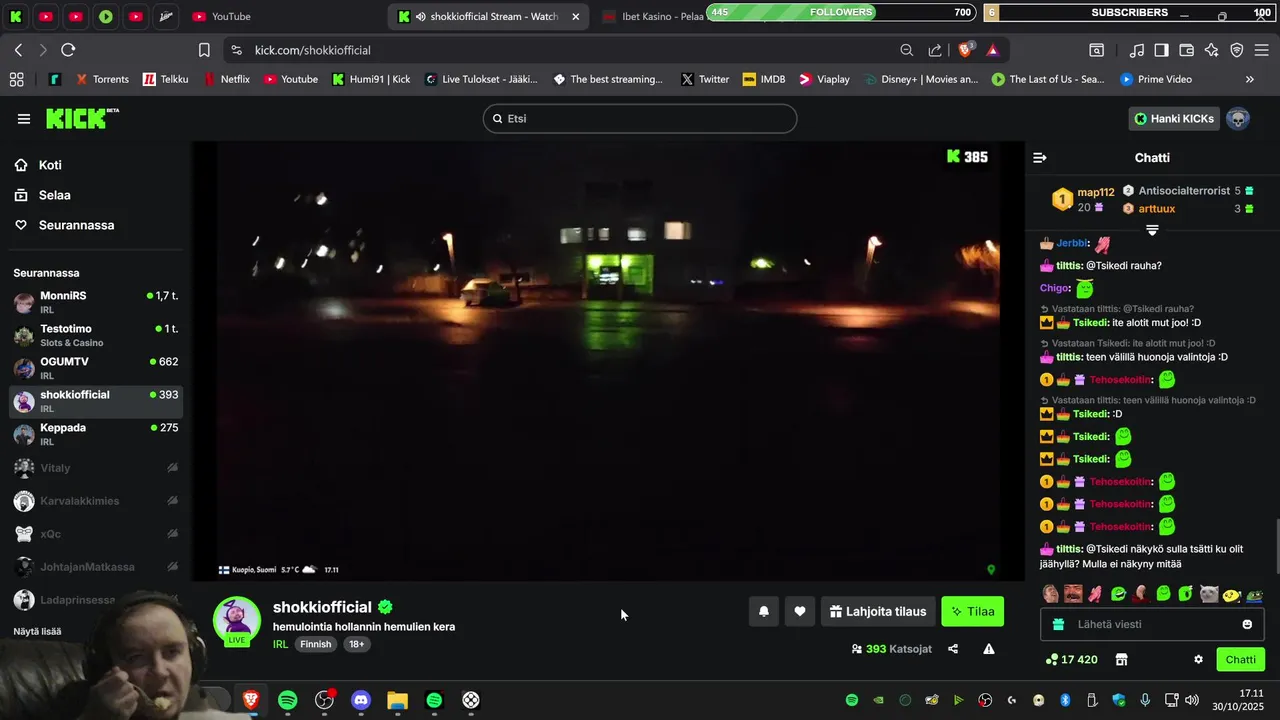
Task: Select MonniRS in the followed channels
Action: (x=96, y=302)
